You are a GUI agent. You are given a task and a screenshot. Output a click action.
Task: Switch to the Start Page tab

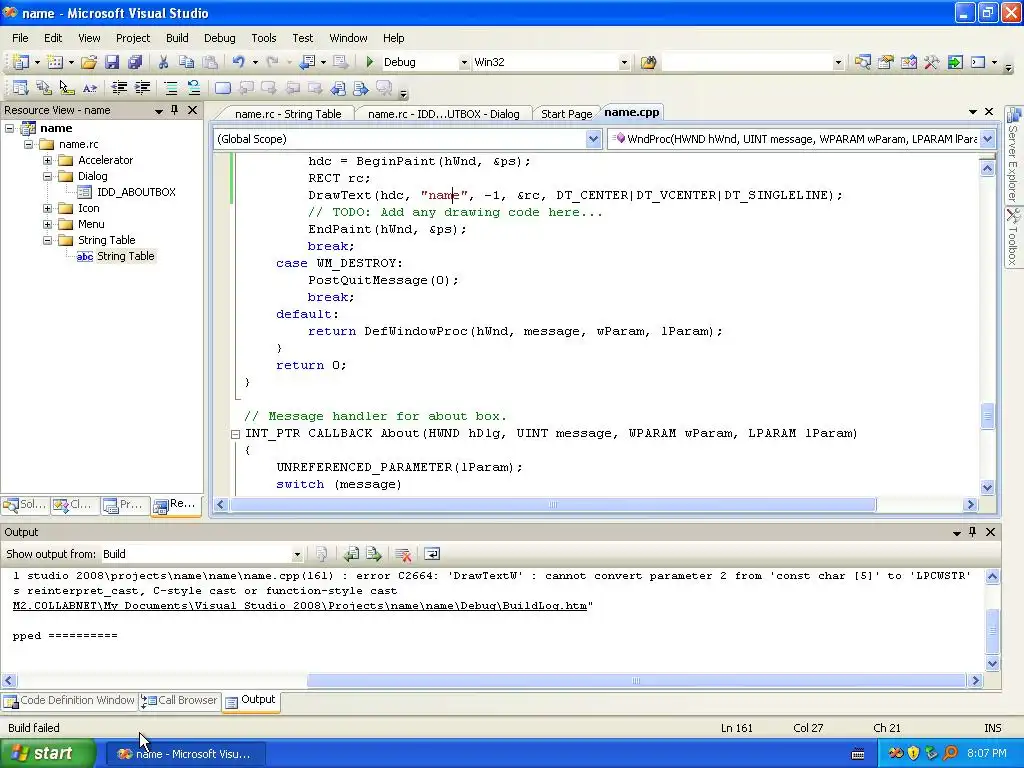click(566, 114)
